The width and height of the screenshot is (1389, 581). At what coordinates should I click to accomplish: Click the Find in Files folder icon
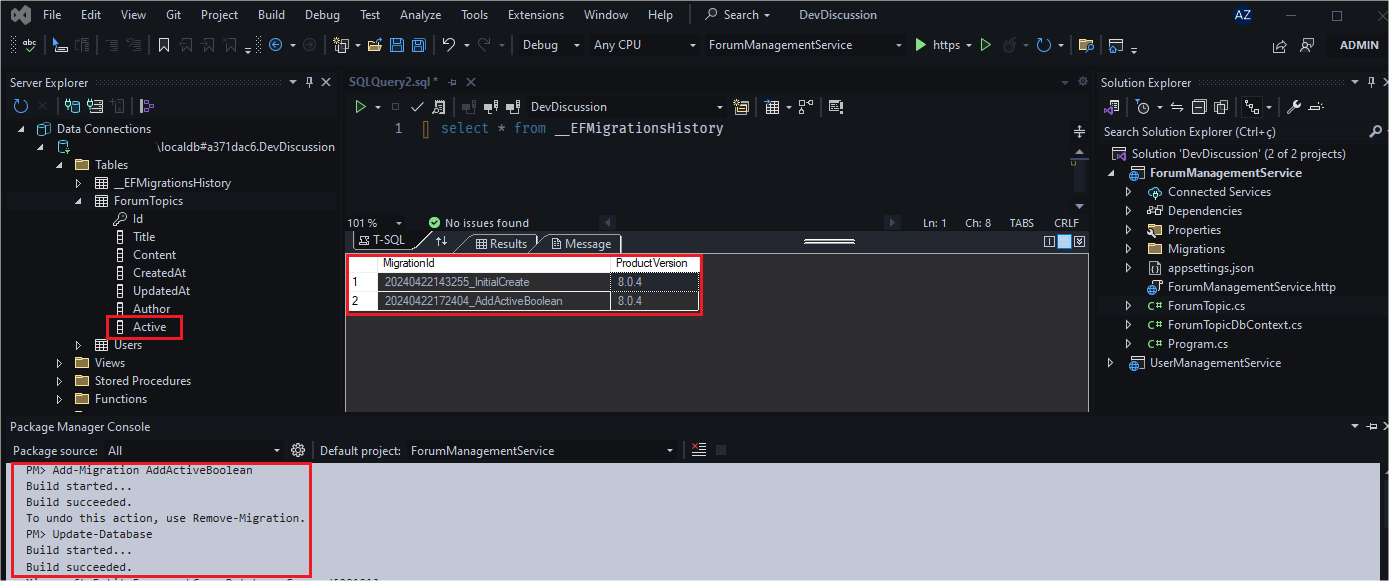[x=1085, y=45]
